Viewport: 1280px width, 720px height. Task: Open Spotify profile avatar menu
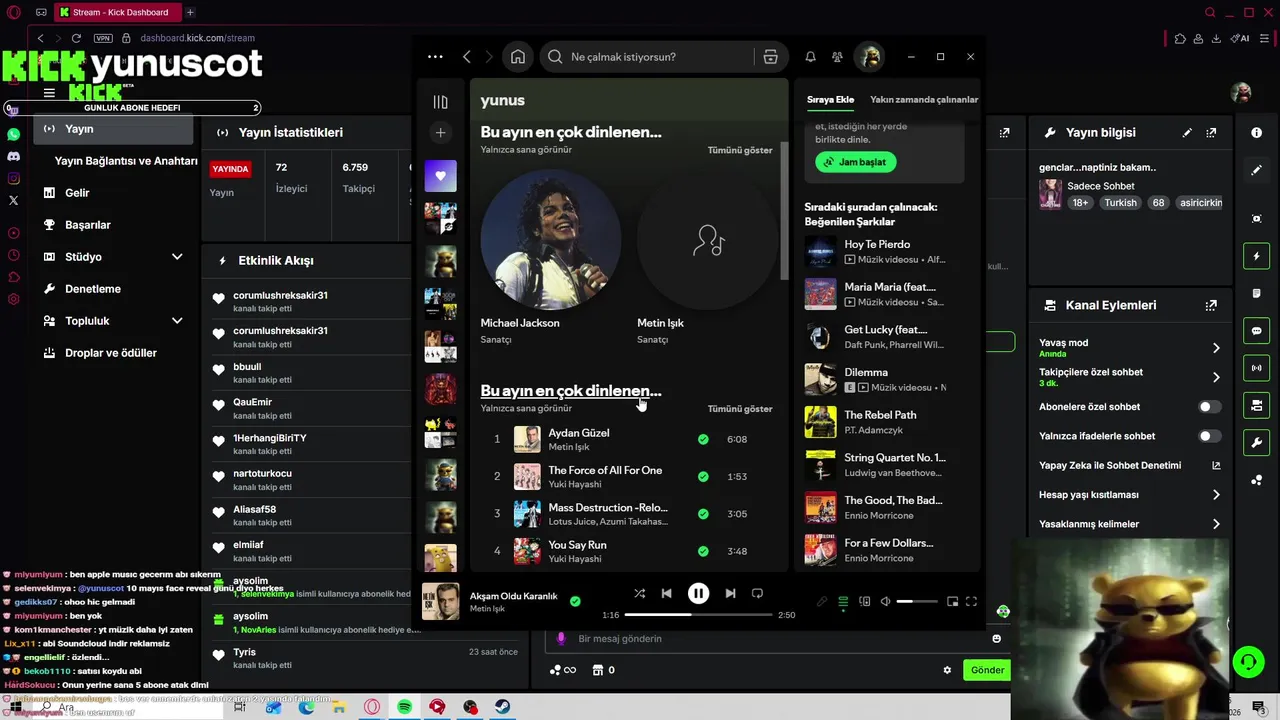(869, 57)
